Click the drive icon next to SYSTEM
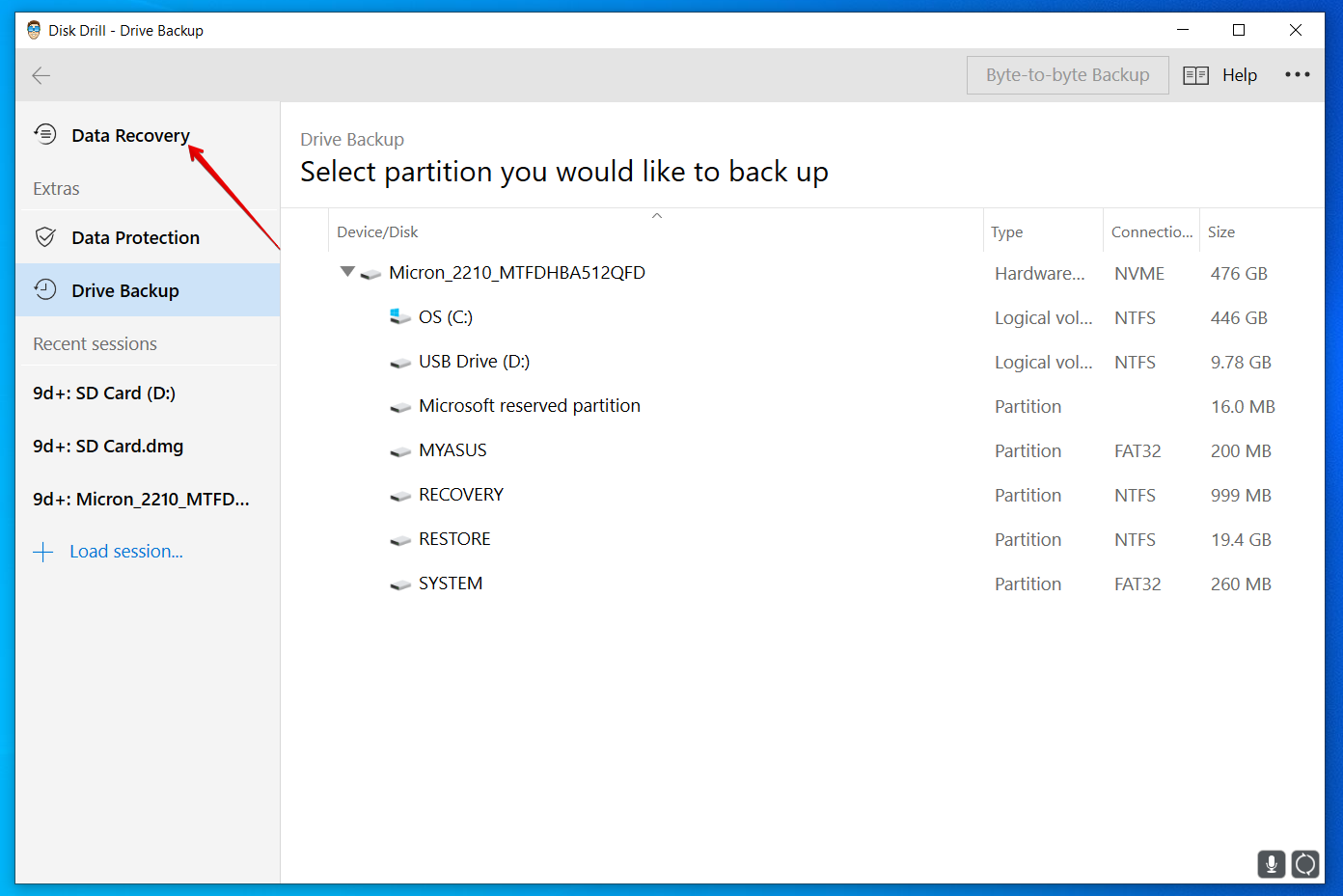The image size is (1343, 896). click(x=400, y=584)
